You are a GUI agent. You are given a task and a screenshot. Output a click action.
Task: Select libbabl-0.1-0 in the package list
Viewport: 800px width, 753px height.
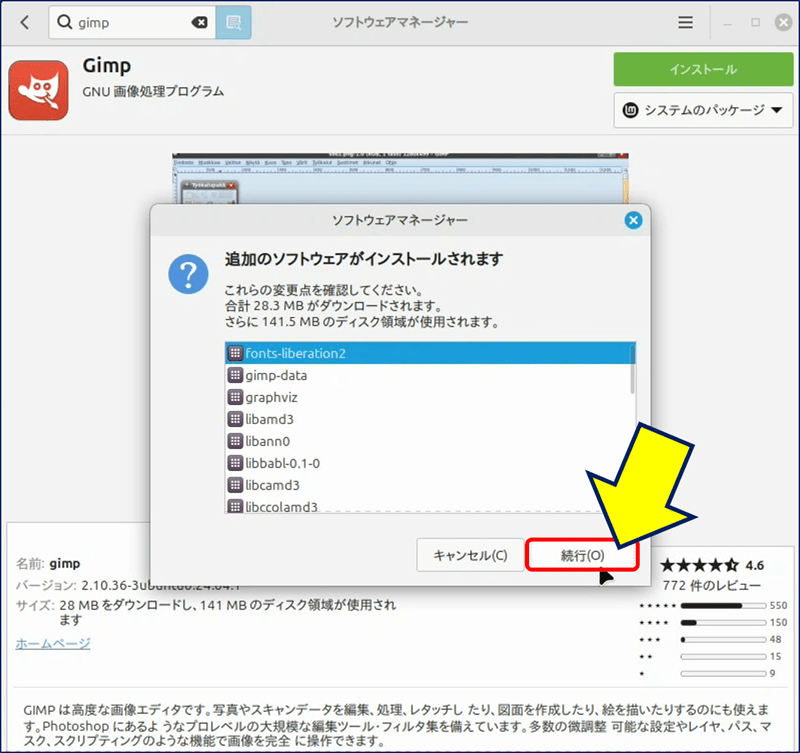pos(430,463)
